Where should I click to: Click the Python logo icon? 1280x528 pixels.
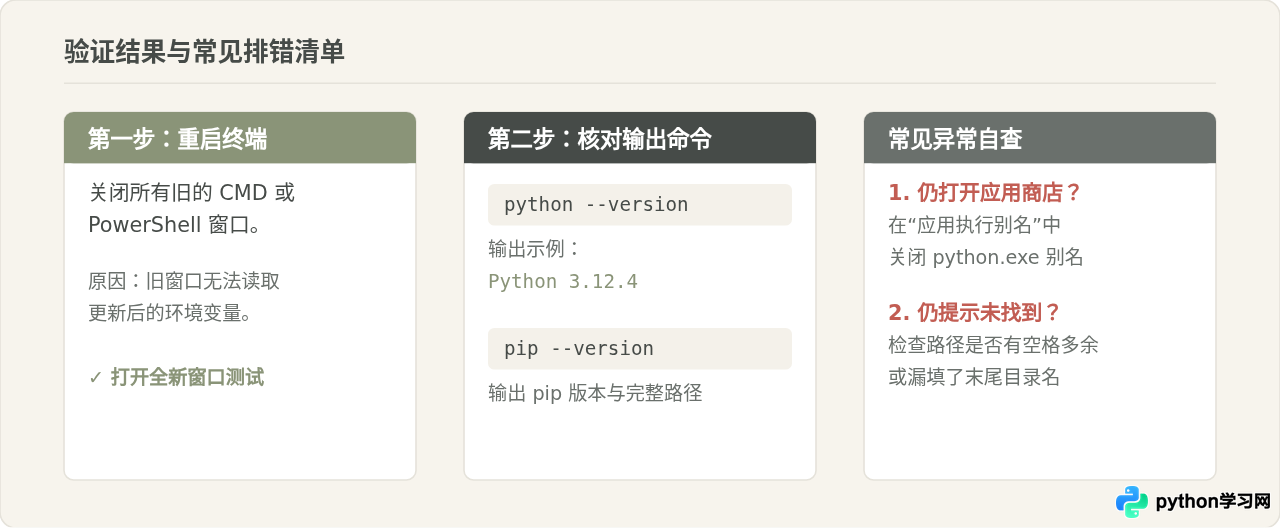[x=1132, y=502]
